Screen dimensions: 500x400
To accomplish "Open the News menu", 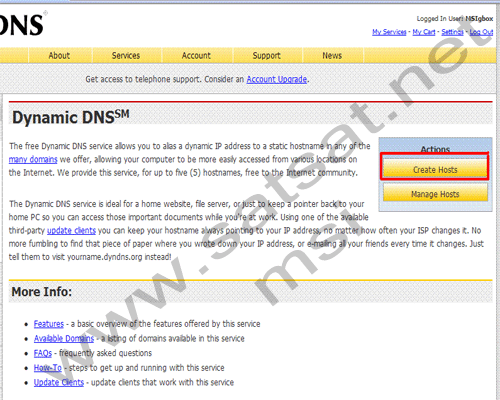I will 332,56.
